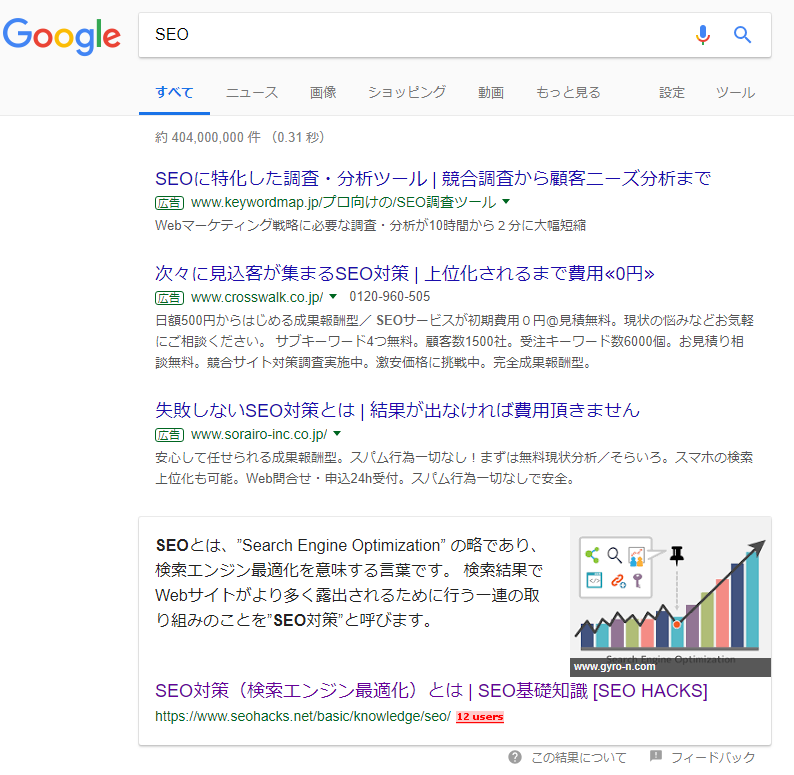Viewport: 794px width, 775px height.
Task: Open ad titled SEOに特化した調査・分析ツール
Action: pyautogui.click(x=433, y=178)
